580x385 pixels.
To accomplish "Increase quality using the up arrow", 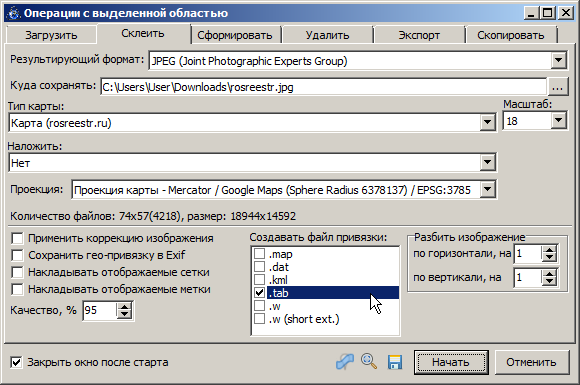I will (x=124, y=307).
